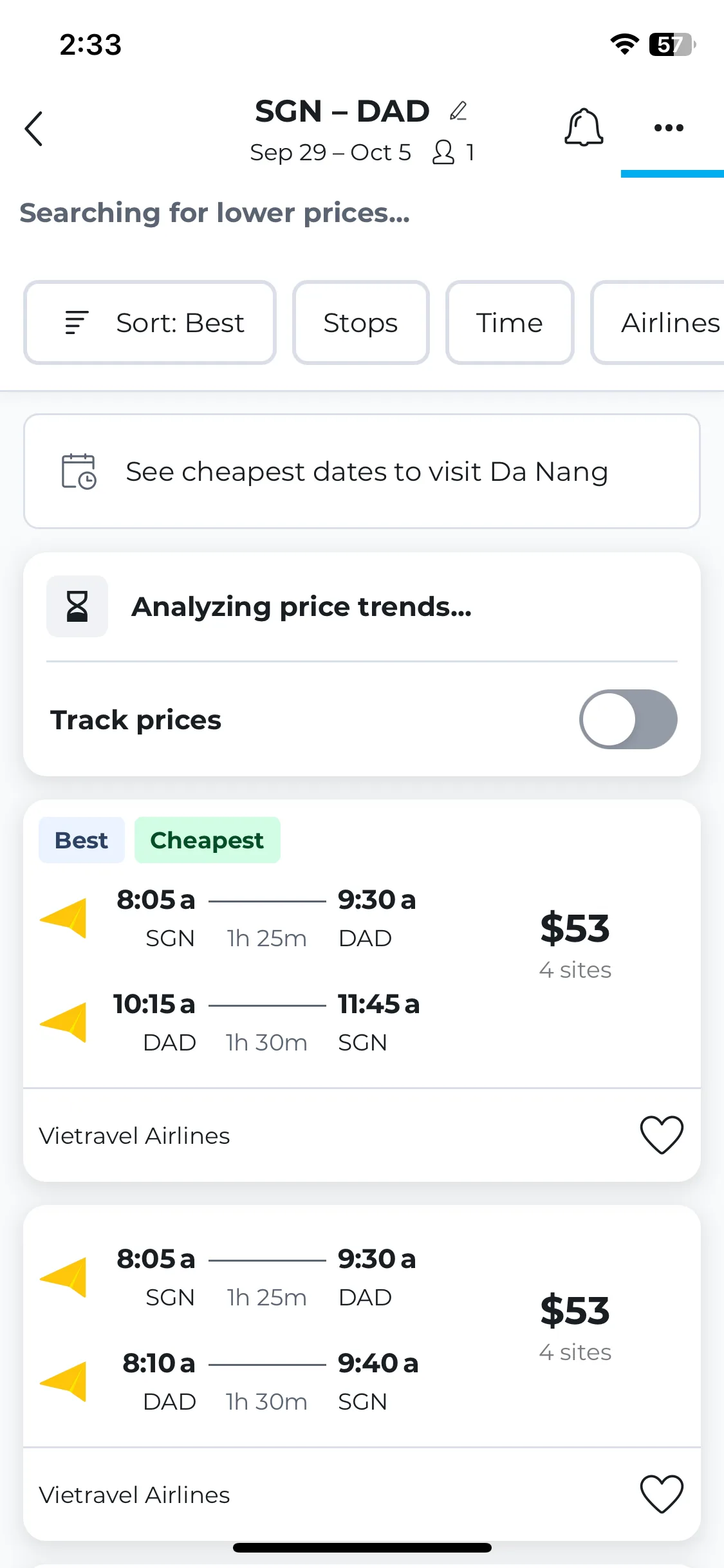Open the Airlines filter
The height and width of the screenshot is (1568, 724).
(658, 322)
